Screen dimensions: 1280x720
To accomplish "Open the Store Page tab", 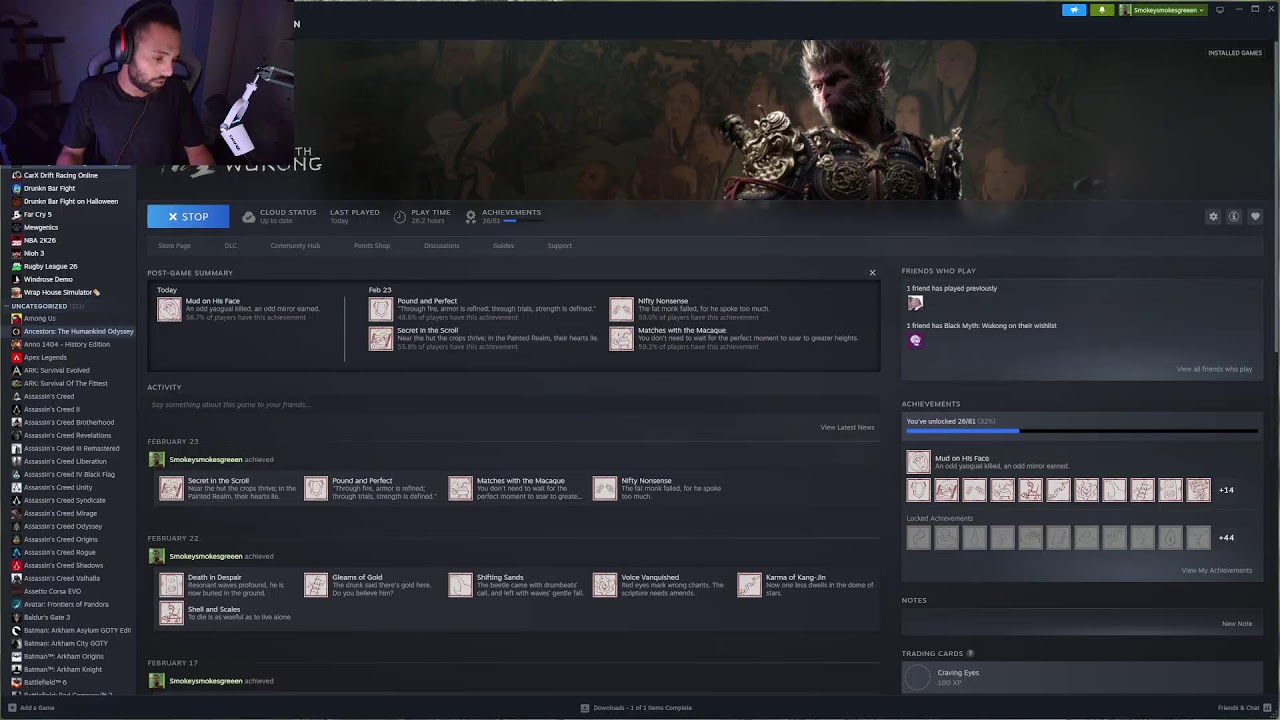I will pos(174,246).
